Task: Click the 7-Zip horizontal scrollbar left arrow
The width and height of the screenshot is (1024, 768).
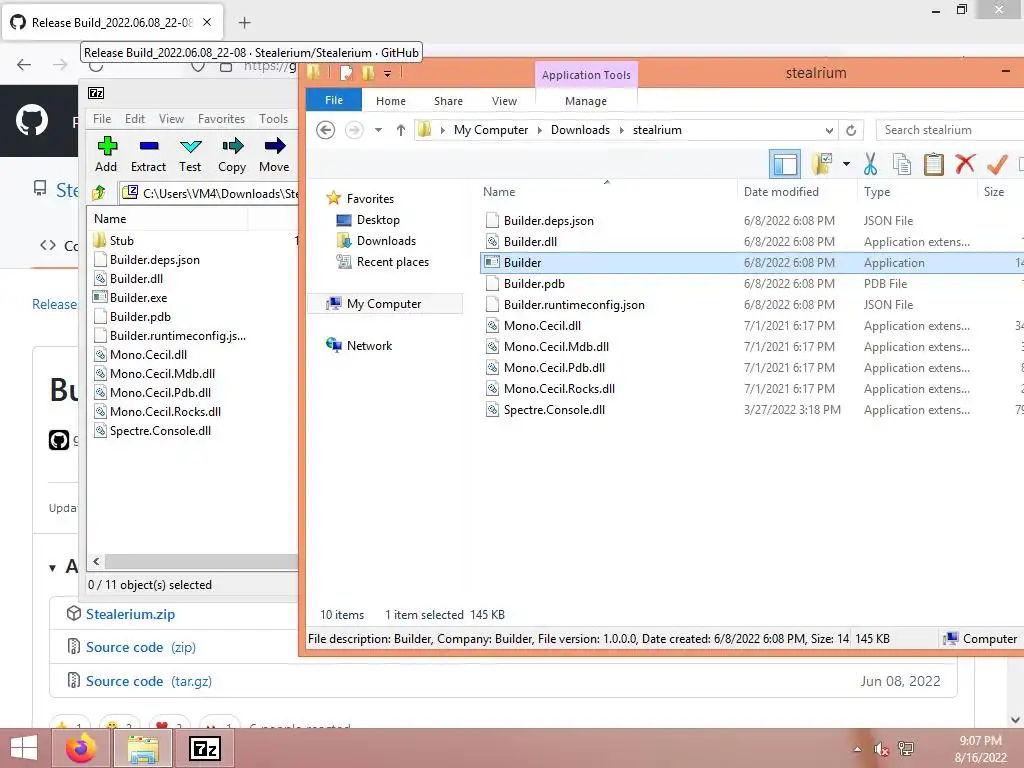Action: coord(96,562)
